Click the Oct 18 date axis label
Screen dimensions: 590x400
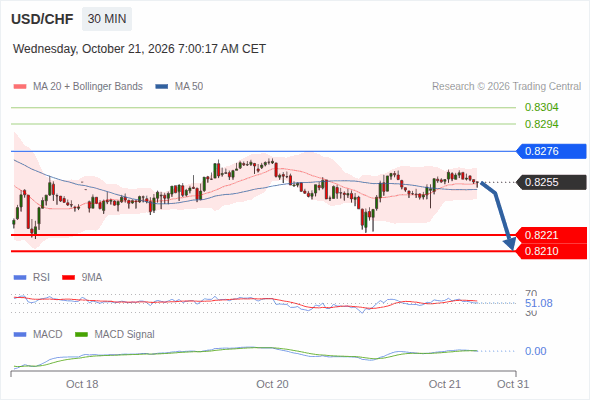[82, 384]
